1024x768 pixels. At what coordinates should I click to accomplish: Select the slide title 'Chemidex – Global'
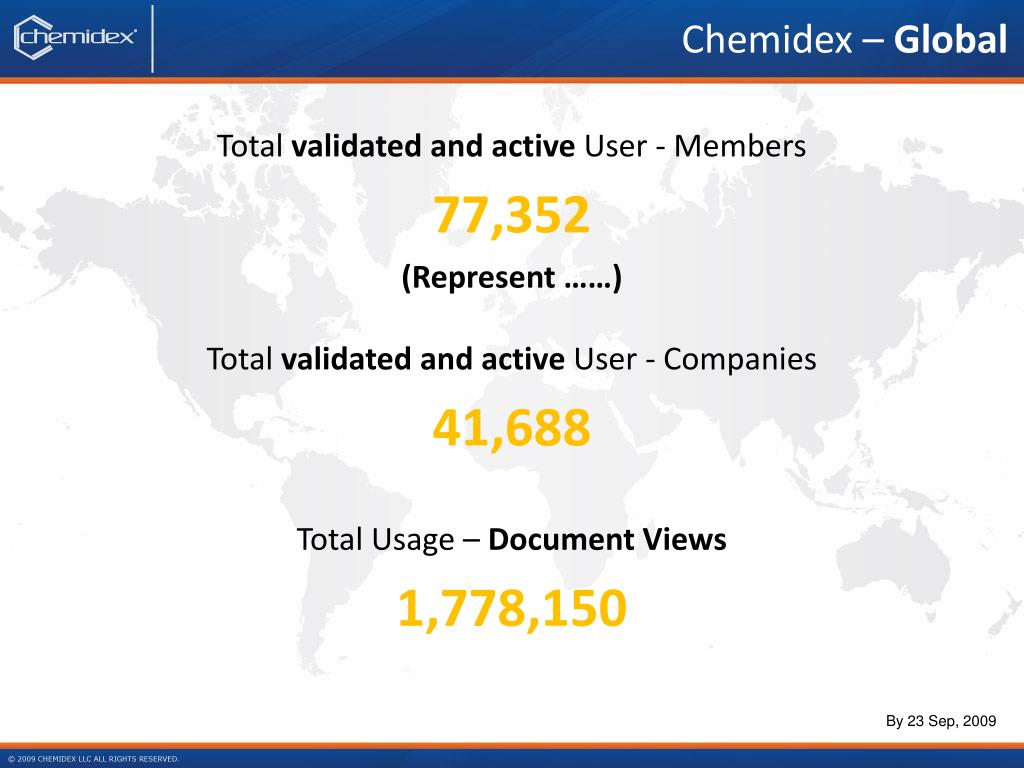point(844,39)
